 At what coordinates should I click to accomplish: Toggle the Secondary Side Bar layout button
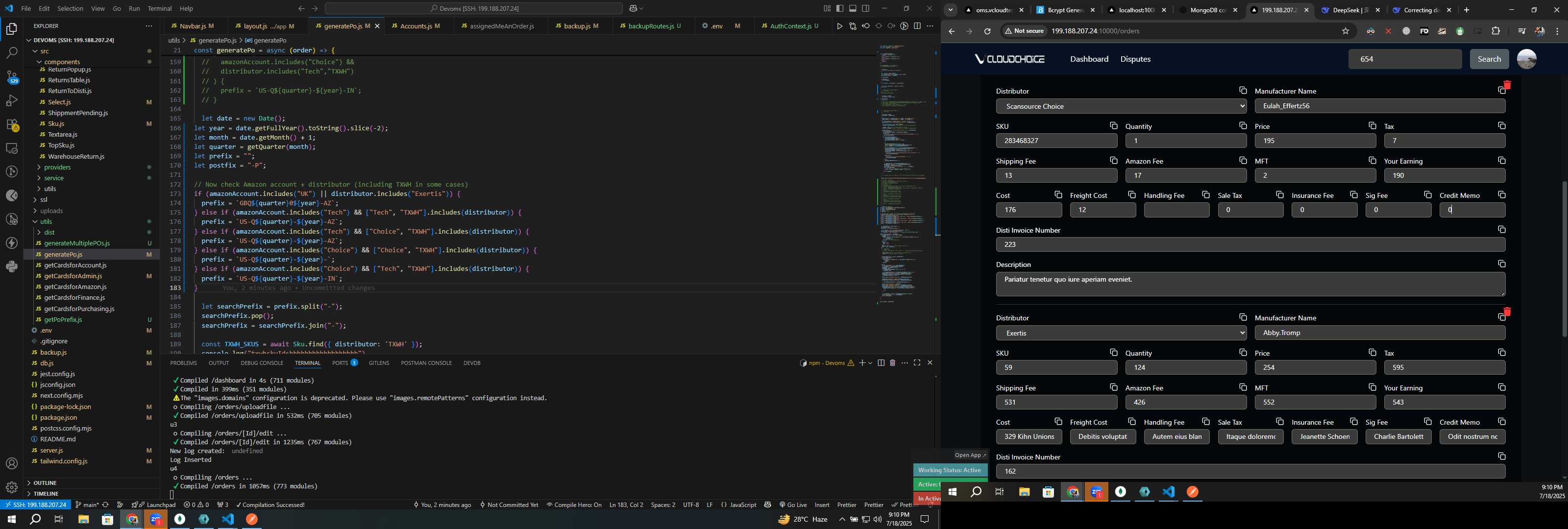865,8
